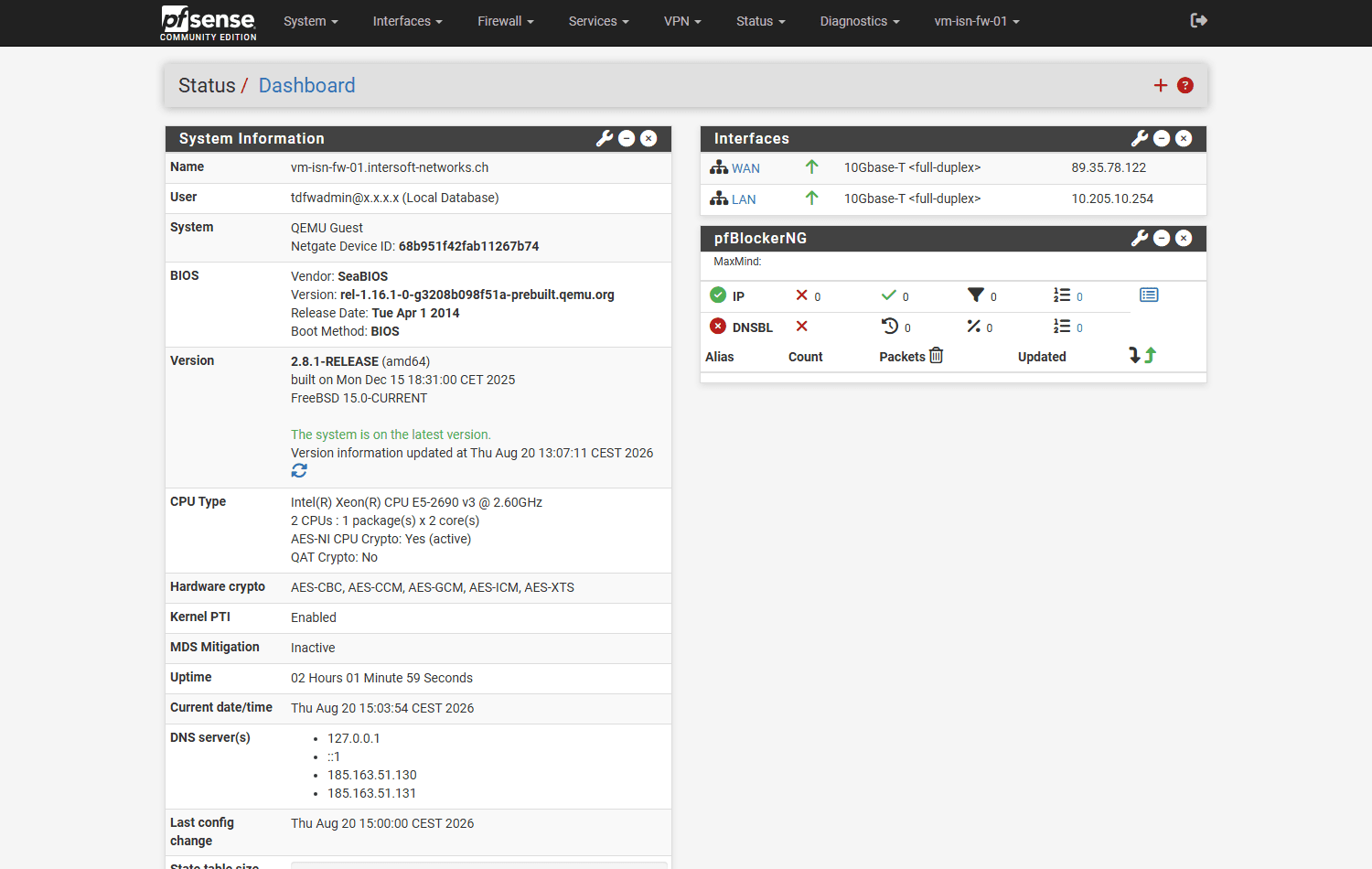Click the funnel icon in the IP row
This screenshot has height=869, width=1372.
pos(976,295)
